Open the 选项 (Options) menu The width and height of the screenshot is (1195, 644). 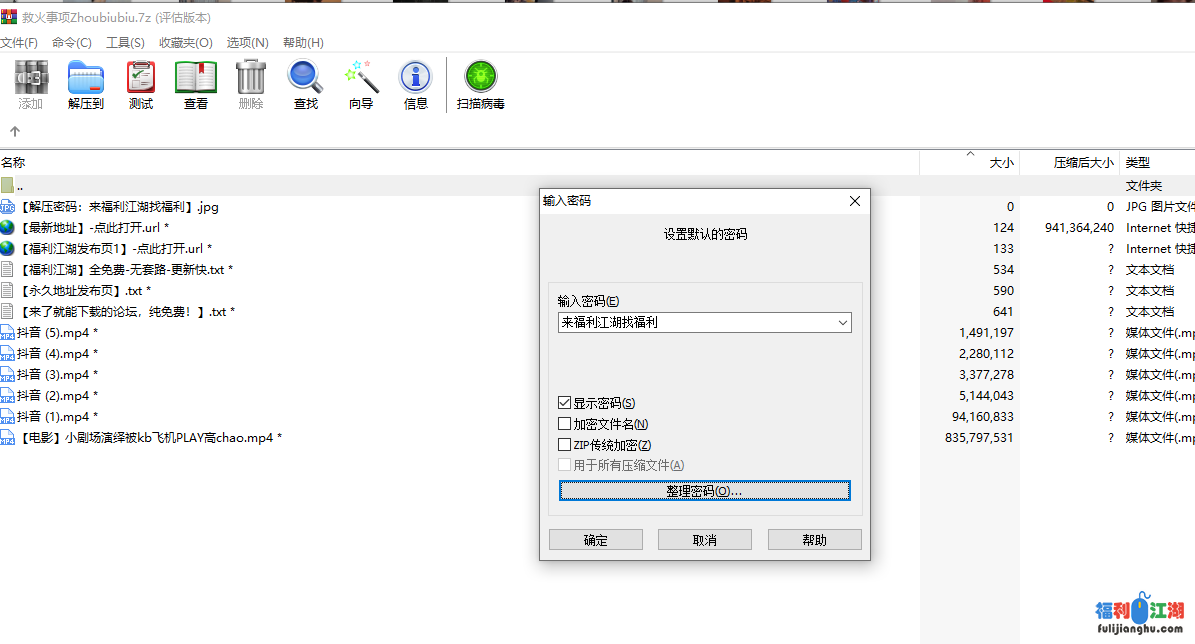[x=246, y=42]
